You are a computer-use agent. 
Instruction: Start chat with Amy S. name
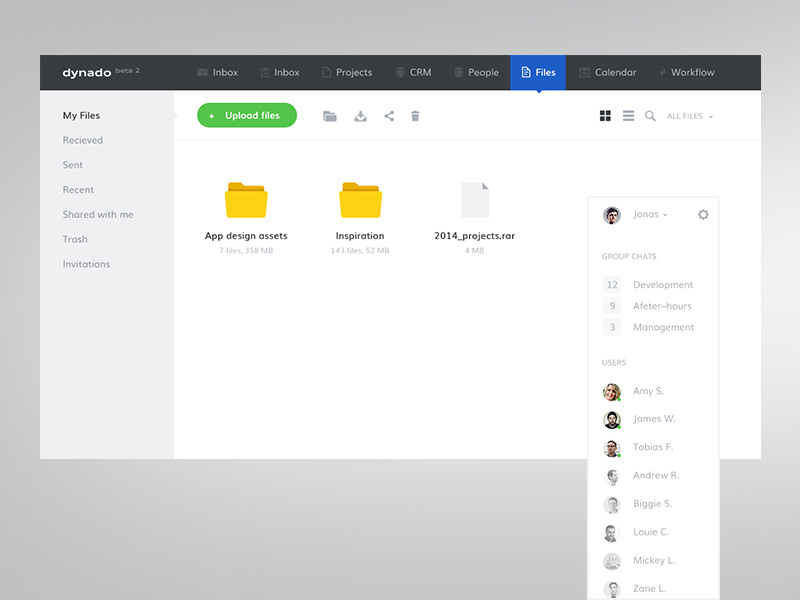pos(648,391)
